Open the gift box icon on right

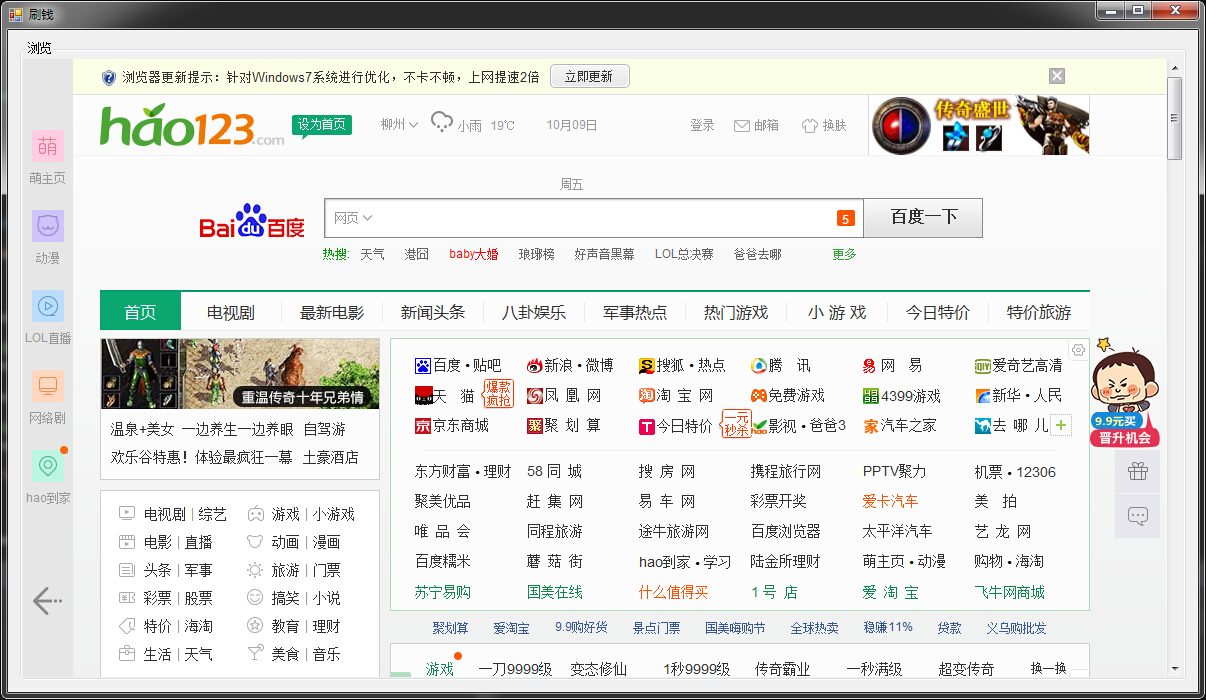(x=1137, y=471)
